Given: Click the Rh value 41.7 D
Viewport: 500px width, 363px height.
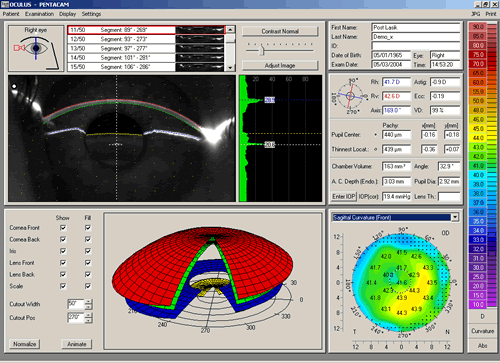Looking at the screenshot, I should point(396,82).
